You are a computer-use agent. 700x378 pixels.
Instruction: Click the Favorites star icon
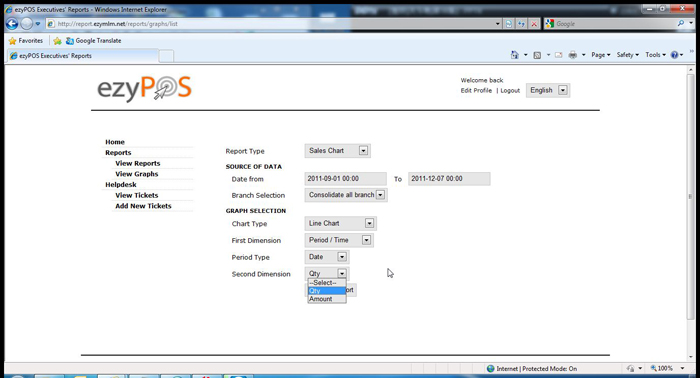[12, 41]
